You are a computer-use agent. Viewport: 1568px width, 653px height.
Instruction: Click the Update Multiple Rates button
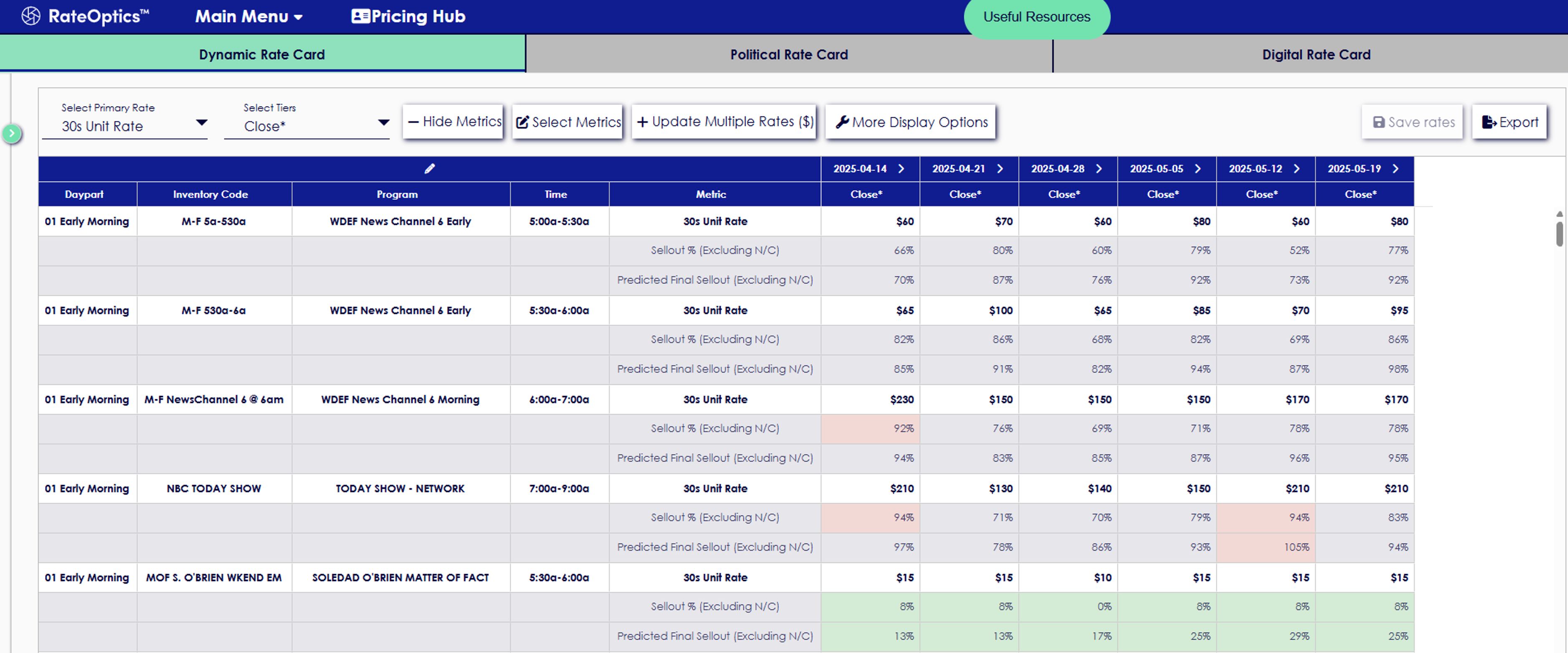click(724, 122)
